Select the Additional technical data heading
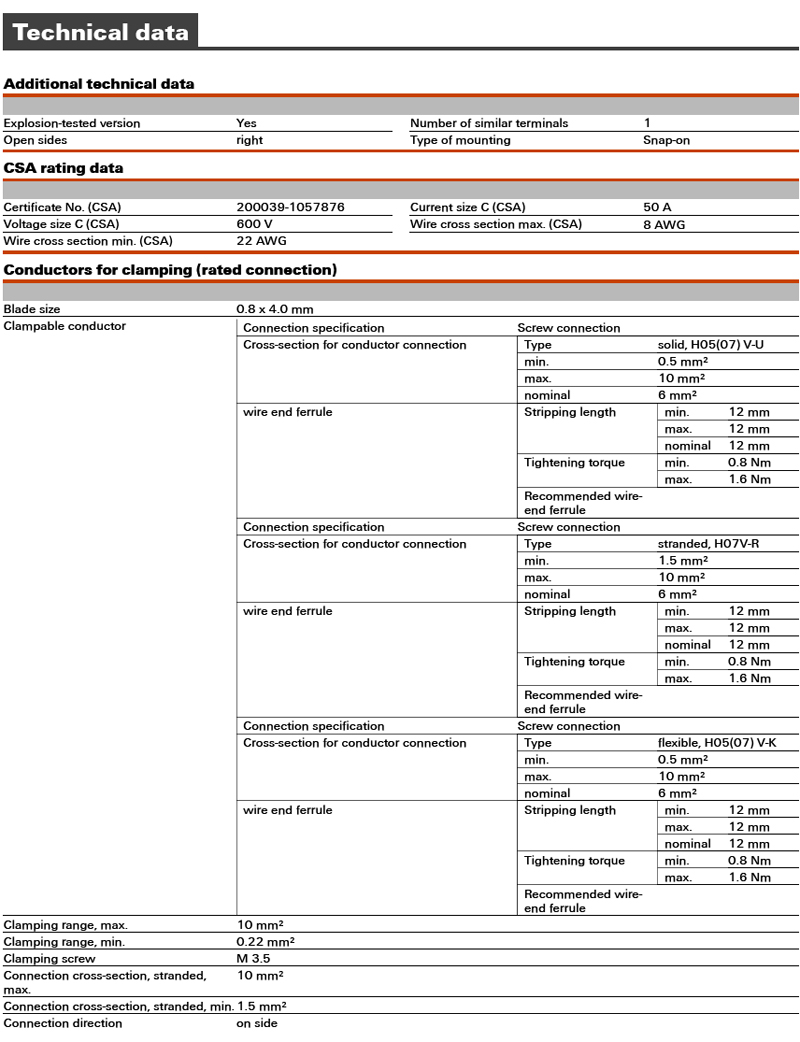This screenshot has width=800, height=1042. click(x=99, y=84)
